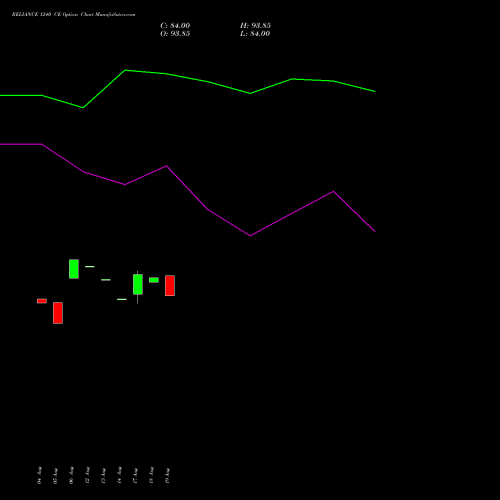
Task: Click the red candle above 05 Aug
Action: click(58, 313)
